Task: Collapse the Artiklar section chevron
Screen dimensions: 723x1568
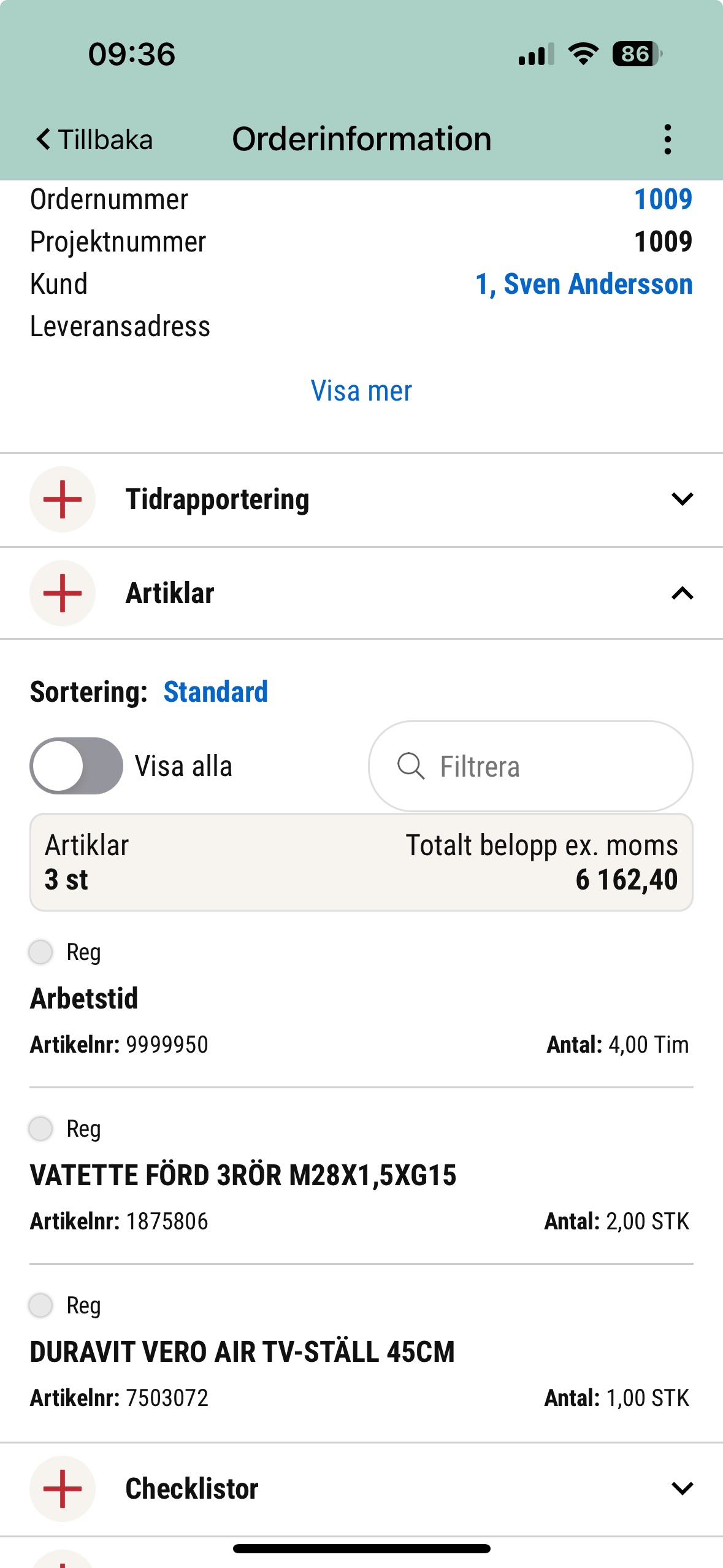Action: click(x=682, y=593)
